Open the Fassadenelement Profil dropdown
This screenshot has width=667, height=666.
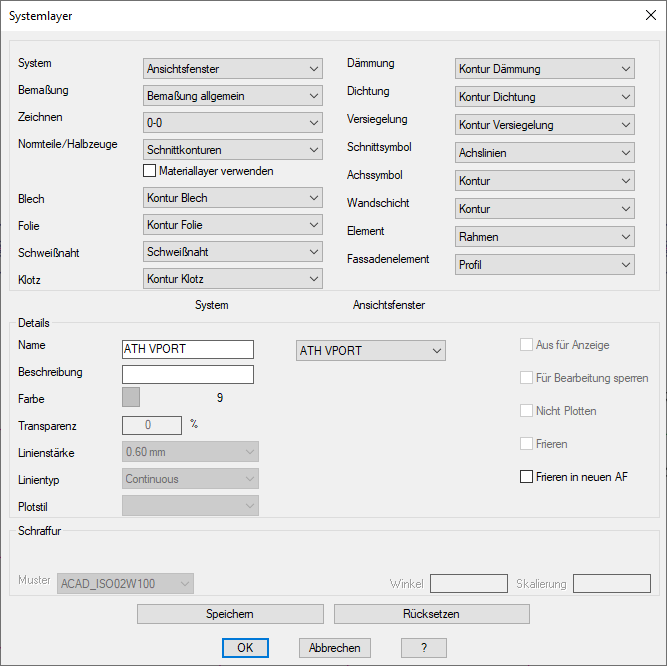(544, 265)
